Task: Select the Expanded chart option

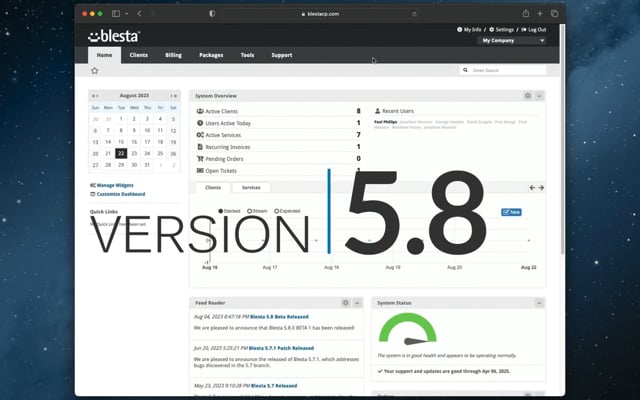Action: (287, 211)
